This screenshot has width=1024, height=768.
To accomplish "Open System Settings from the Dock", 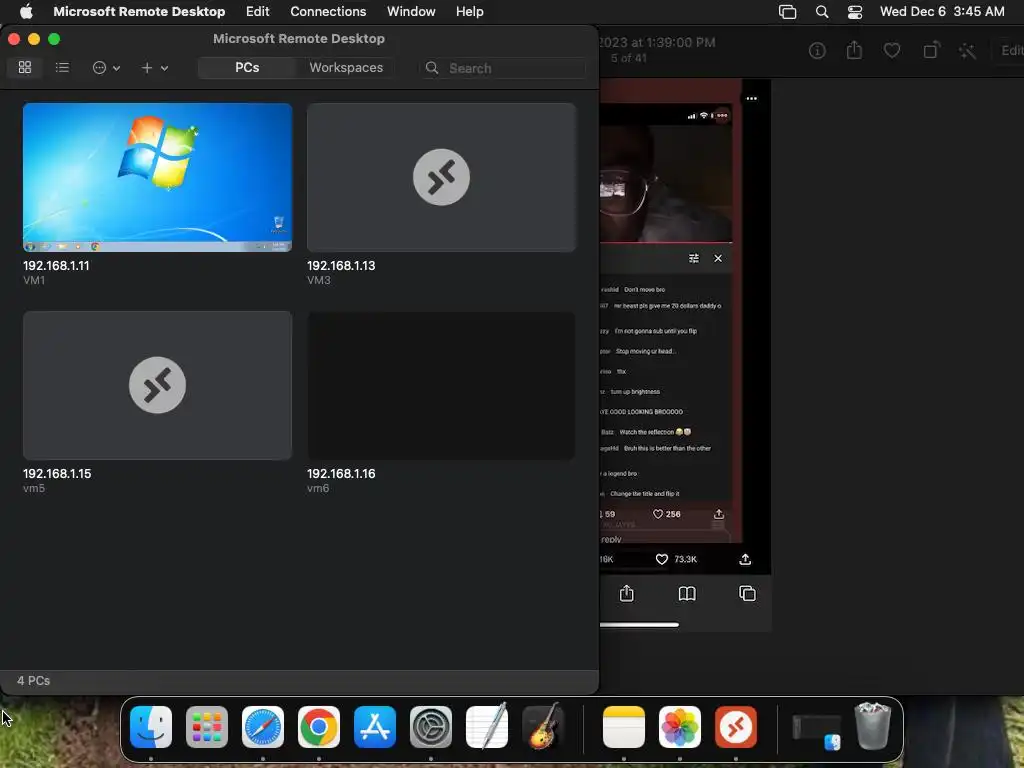I will click(431, 727).
